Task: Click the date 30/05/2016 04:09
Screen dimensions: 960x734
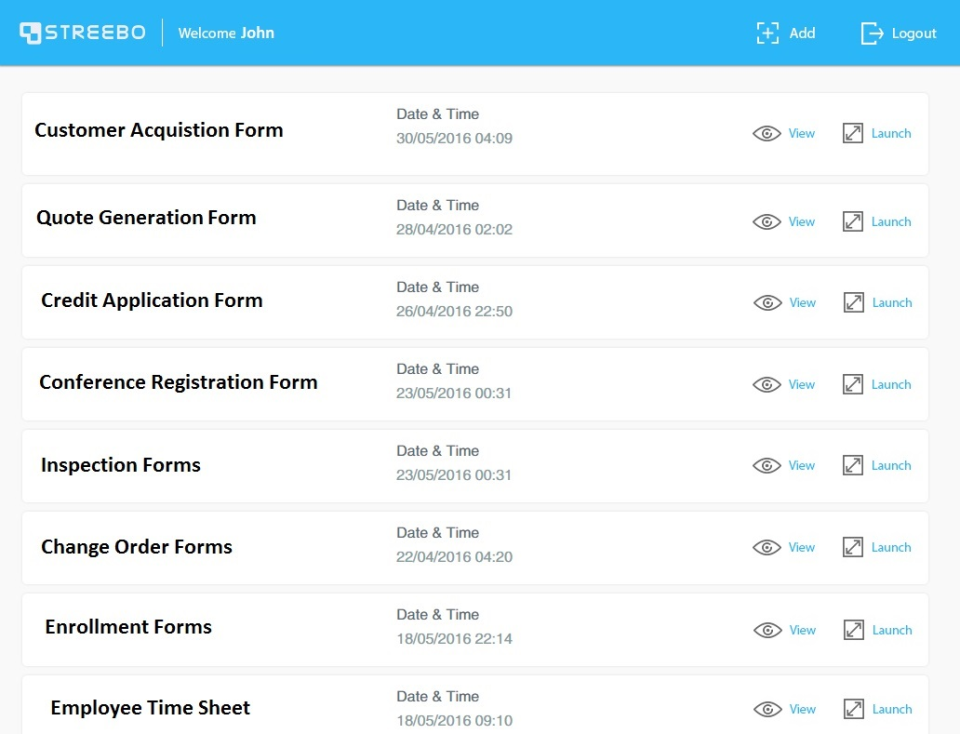Action: click(454, 138)
